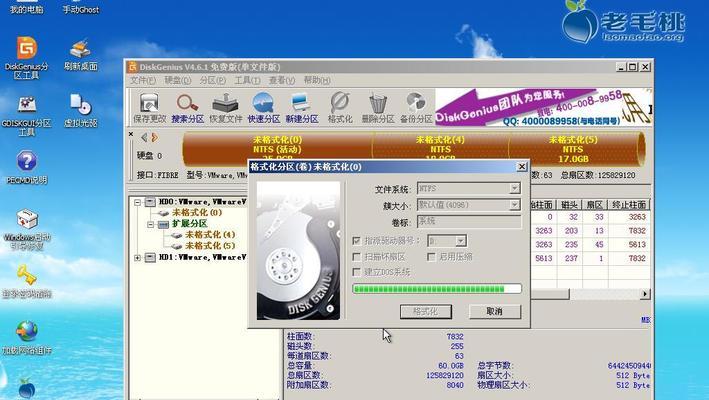The image size is (709, 400).
Task: Click the 删除分区 delete partition icon
Action: 378,108
